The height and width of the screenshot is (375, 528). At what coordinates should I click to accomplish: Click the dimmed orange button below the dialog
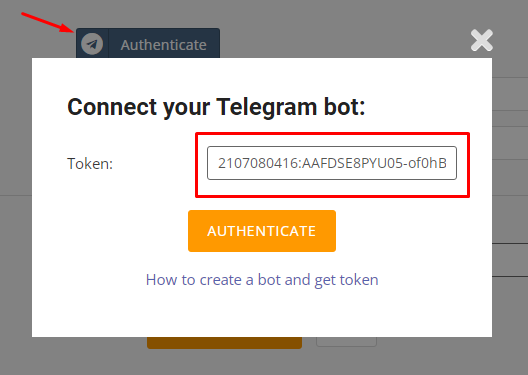(x=224, y=343)
